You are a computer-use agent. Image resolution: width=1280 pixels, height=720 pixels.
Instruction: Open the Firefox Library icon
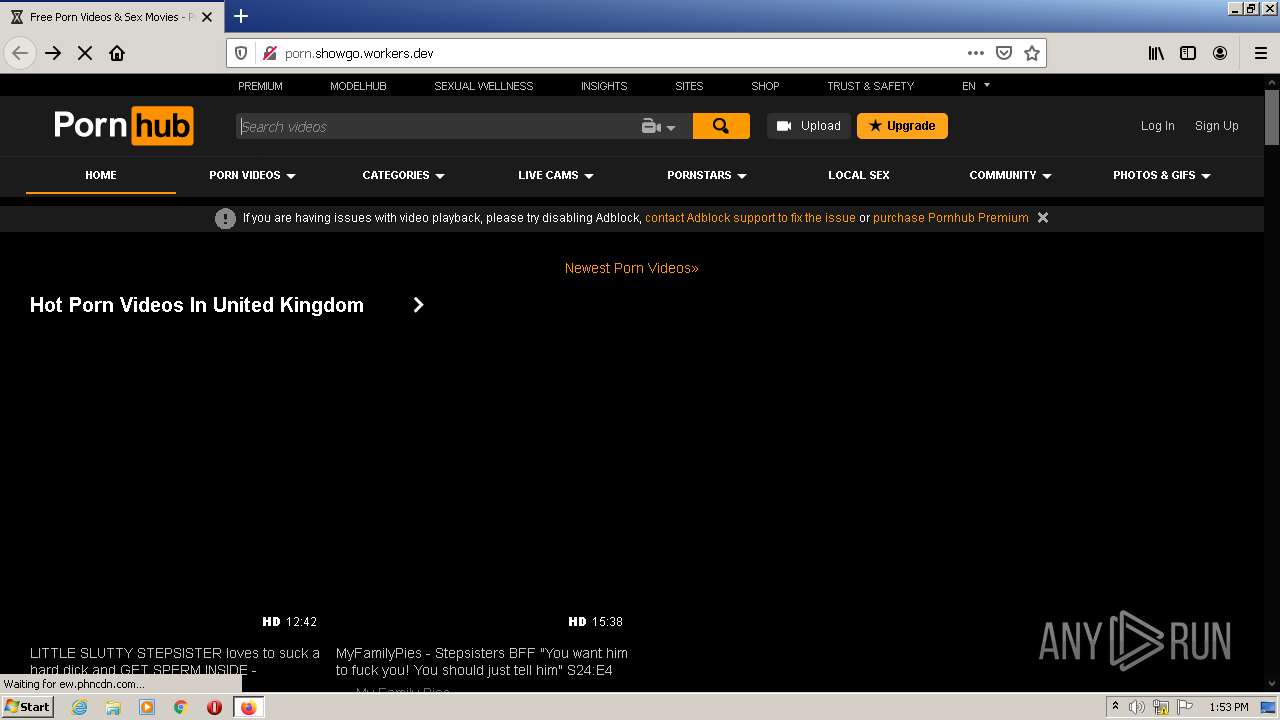pos(1156,53)
